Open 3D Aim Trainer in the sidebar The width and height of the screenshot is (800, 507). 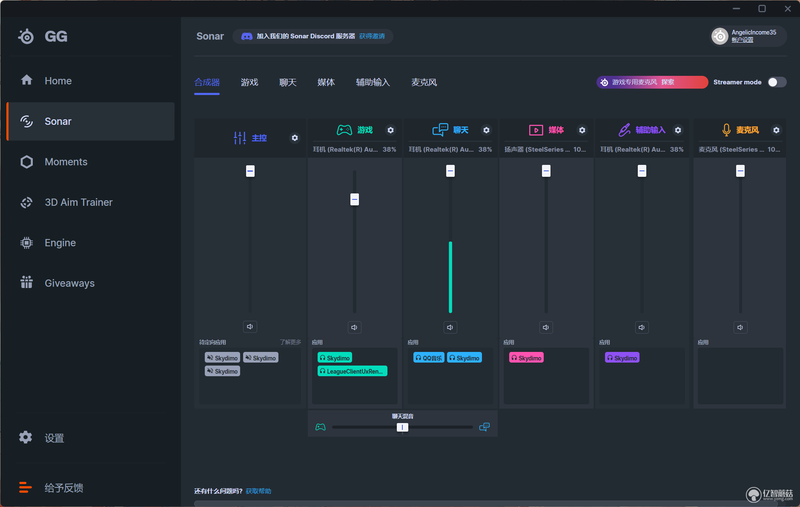click(78, 202)
